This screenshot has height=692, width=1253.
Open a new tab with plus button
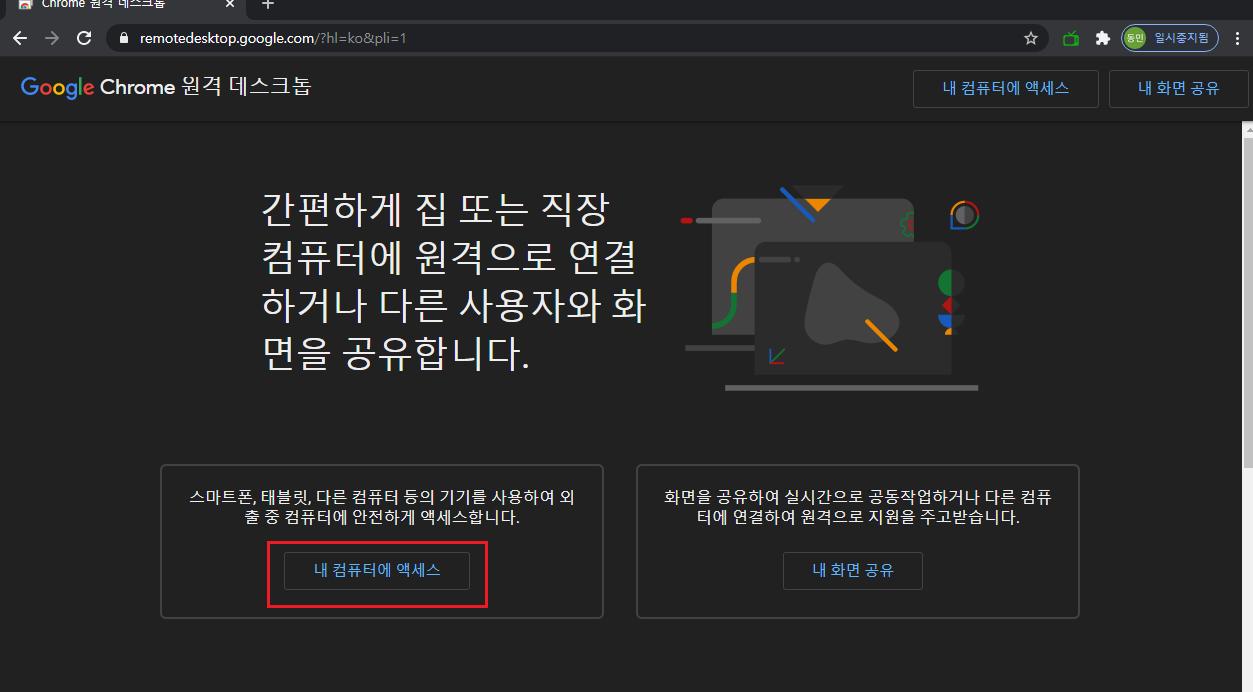(x=268, y=4)
